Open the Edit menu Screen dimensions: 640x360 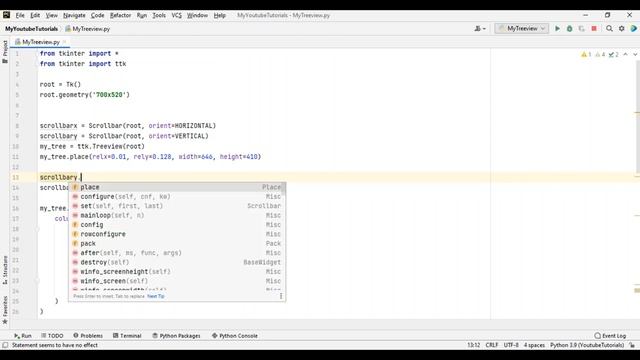tap(35, 15)
